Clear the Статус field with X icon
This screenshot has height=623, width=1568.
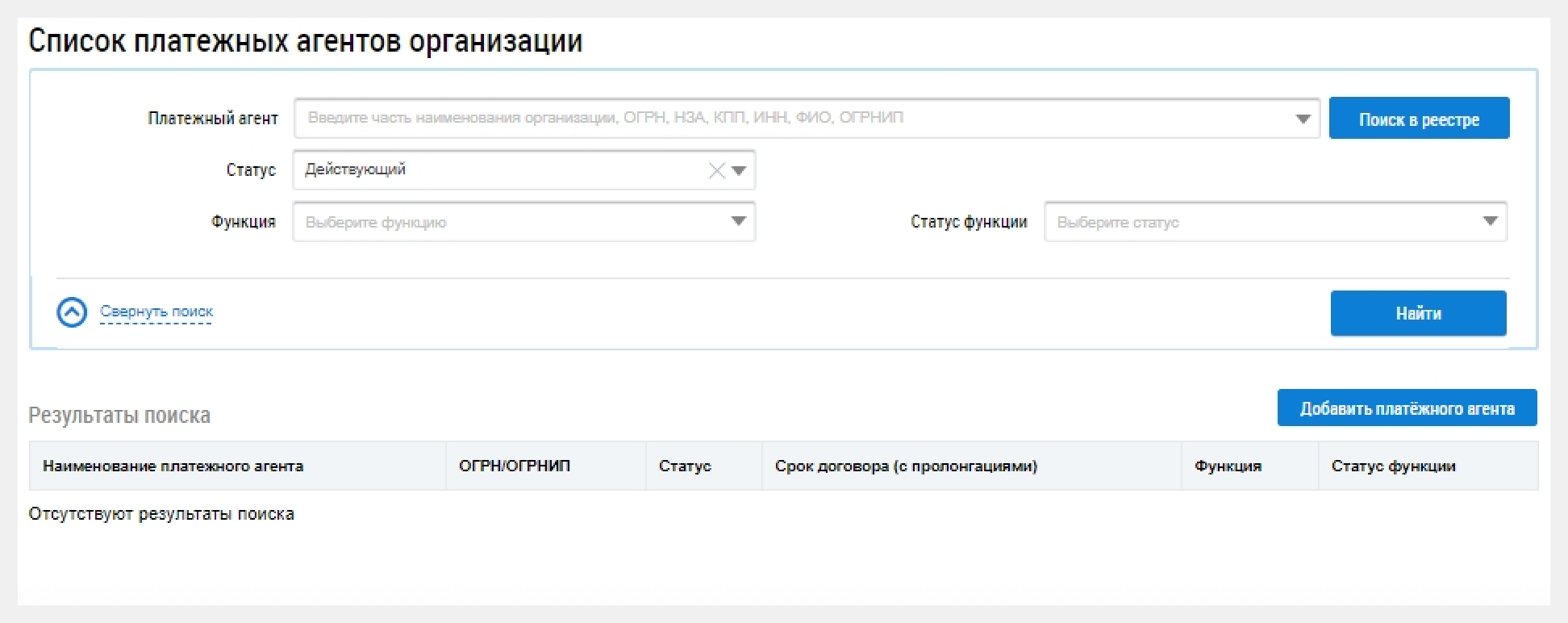click(x=716, y=170)
